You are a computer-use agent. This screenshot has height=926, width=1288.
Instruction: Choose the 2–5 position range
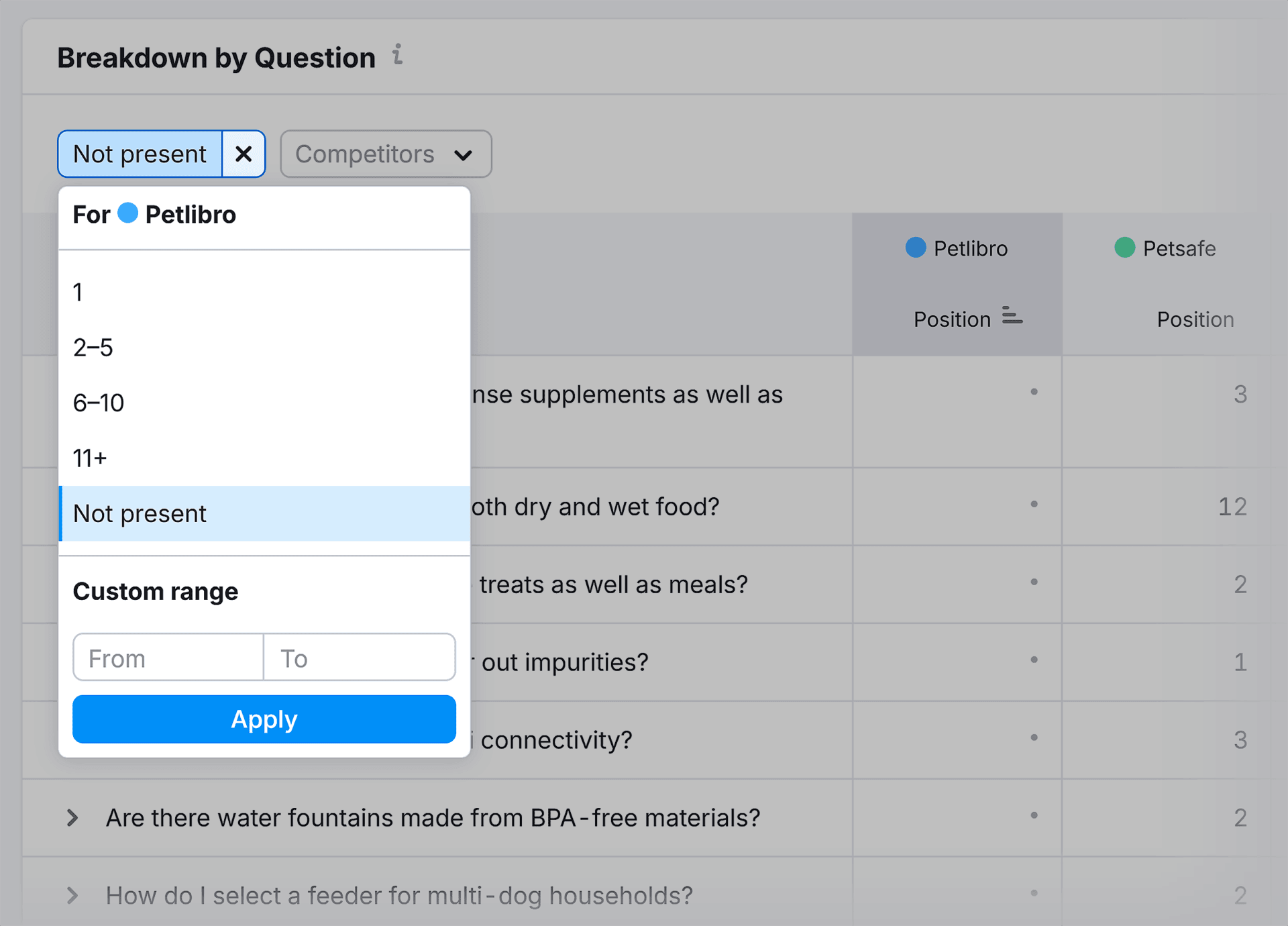(x=93, y=348)
